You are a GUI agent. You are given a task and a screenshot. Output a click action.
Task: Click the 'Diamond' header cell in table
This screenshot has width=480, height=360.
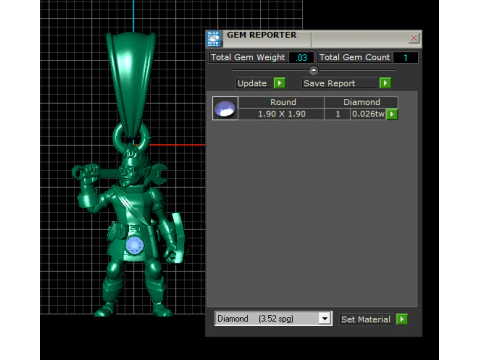(x=362, y=102)
